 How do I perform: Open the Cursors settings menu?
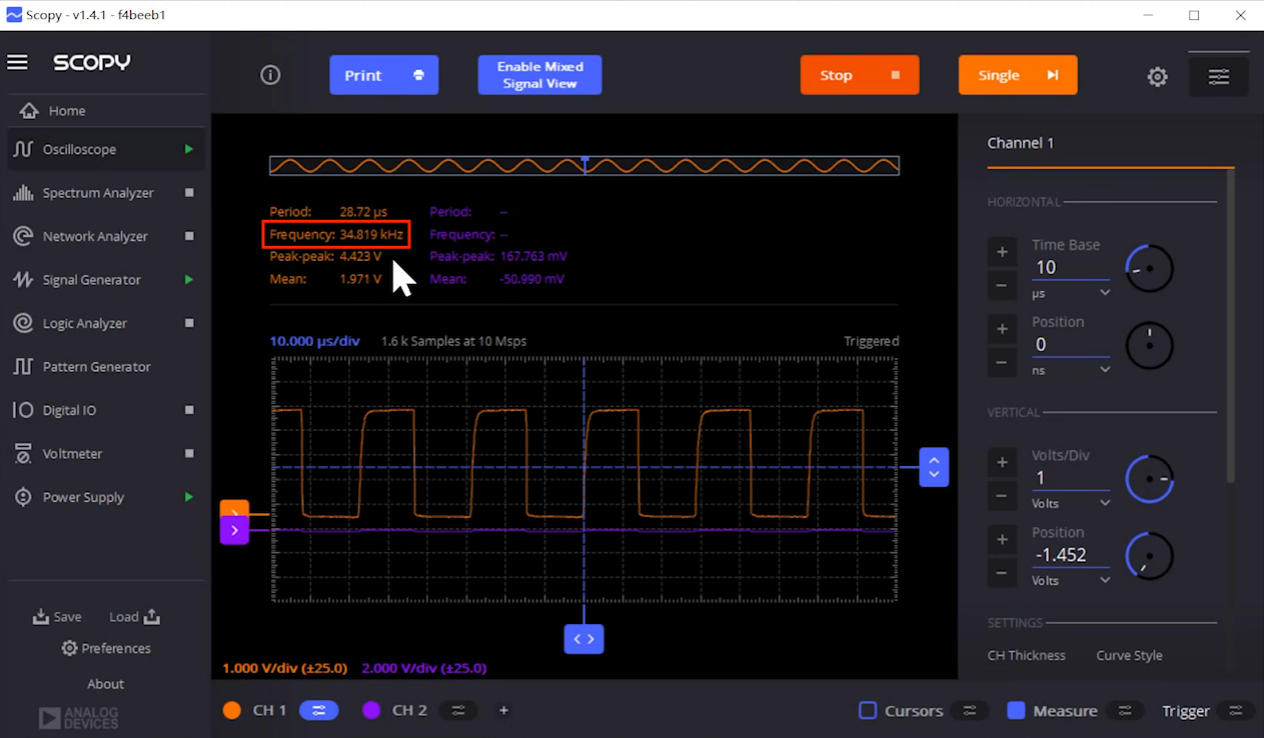(969, 710)
